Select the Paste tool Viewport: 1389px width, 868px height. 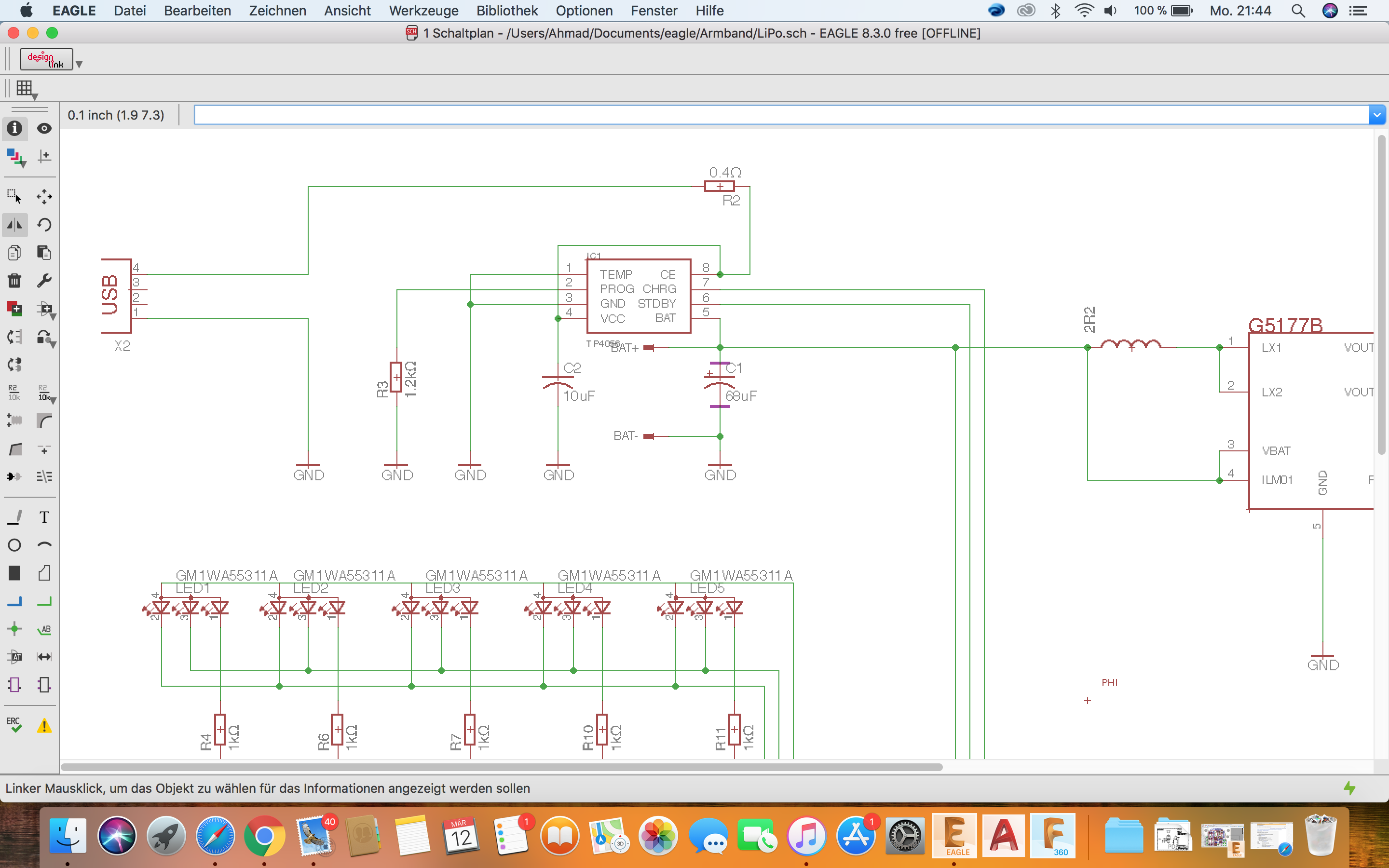coord(44,253)
